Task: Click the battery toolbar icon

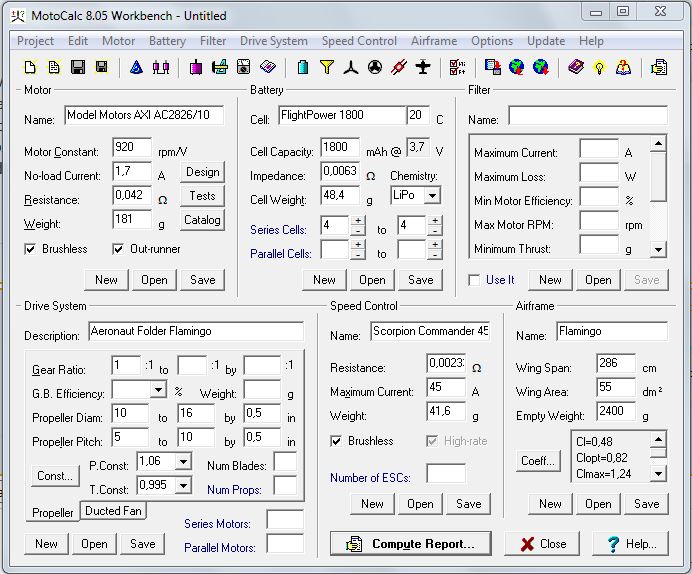Action: pyautogui.click(x=302, y=67)
